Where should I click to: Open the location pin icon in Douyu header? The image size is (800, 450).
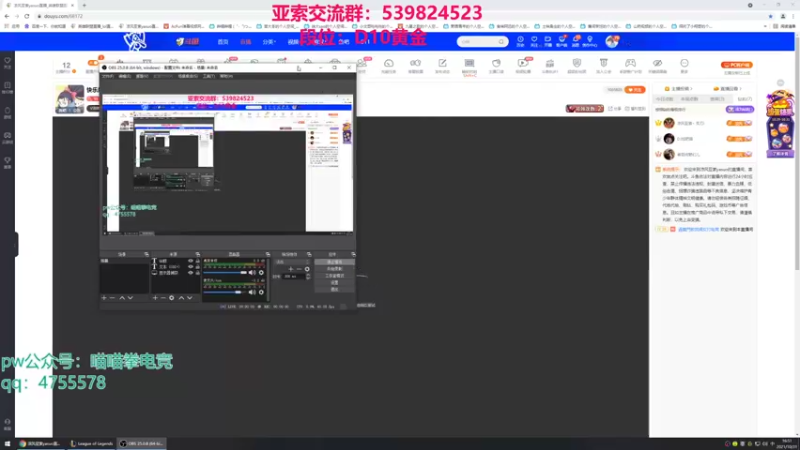[590, 41]
